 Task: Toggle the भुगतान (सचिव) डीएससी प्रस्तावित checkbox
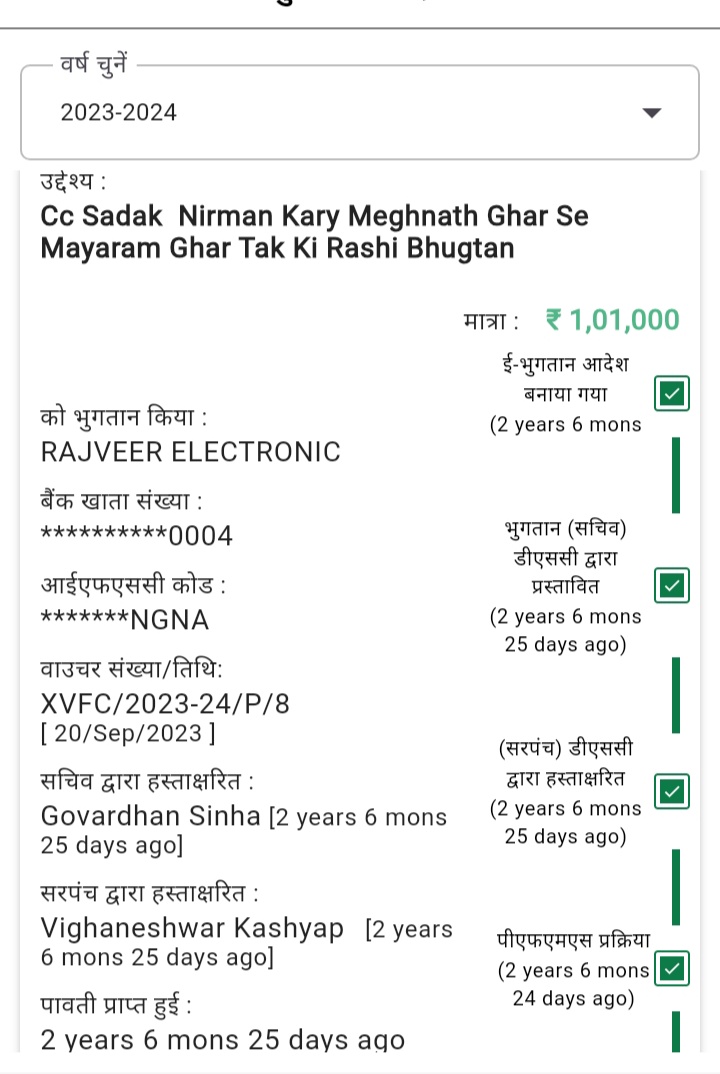(672, 585)
